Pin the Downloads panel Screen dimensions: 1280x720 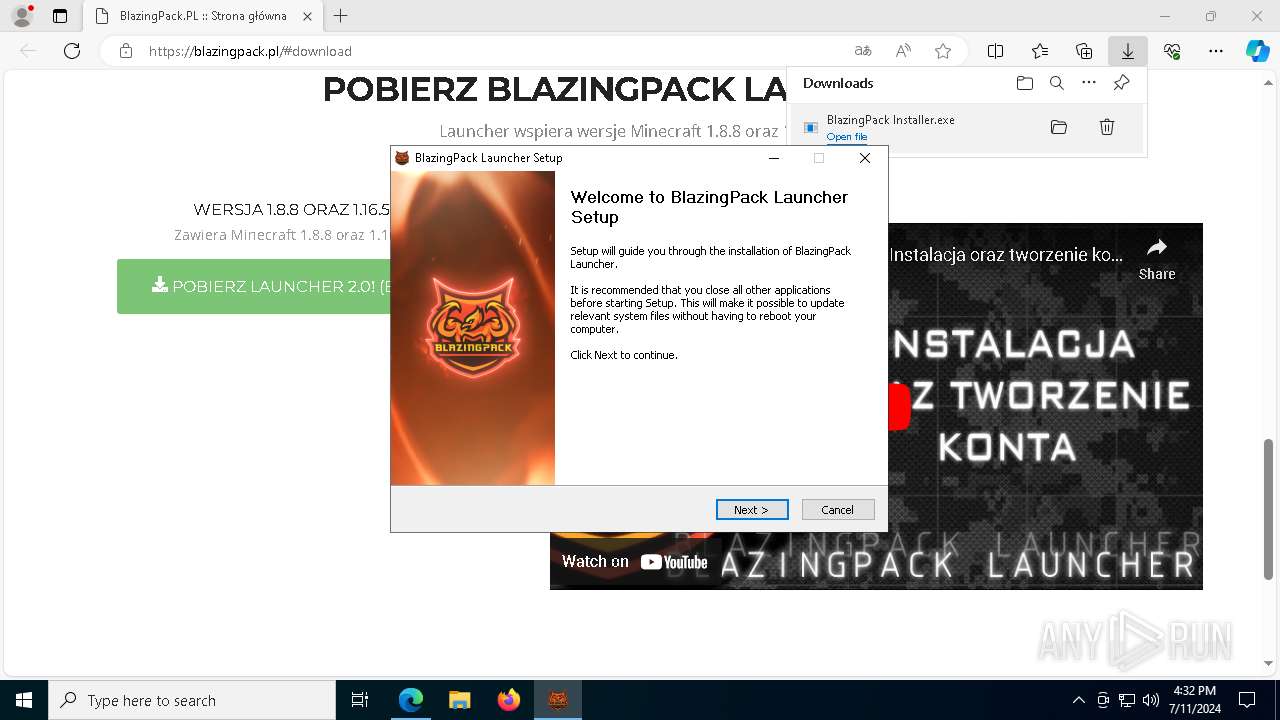tap(1121, 83)
